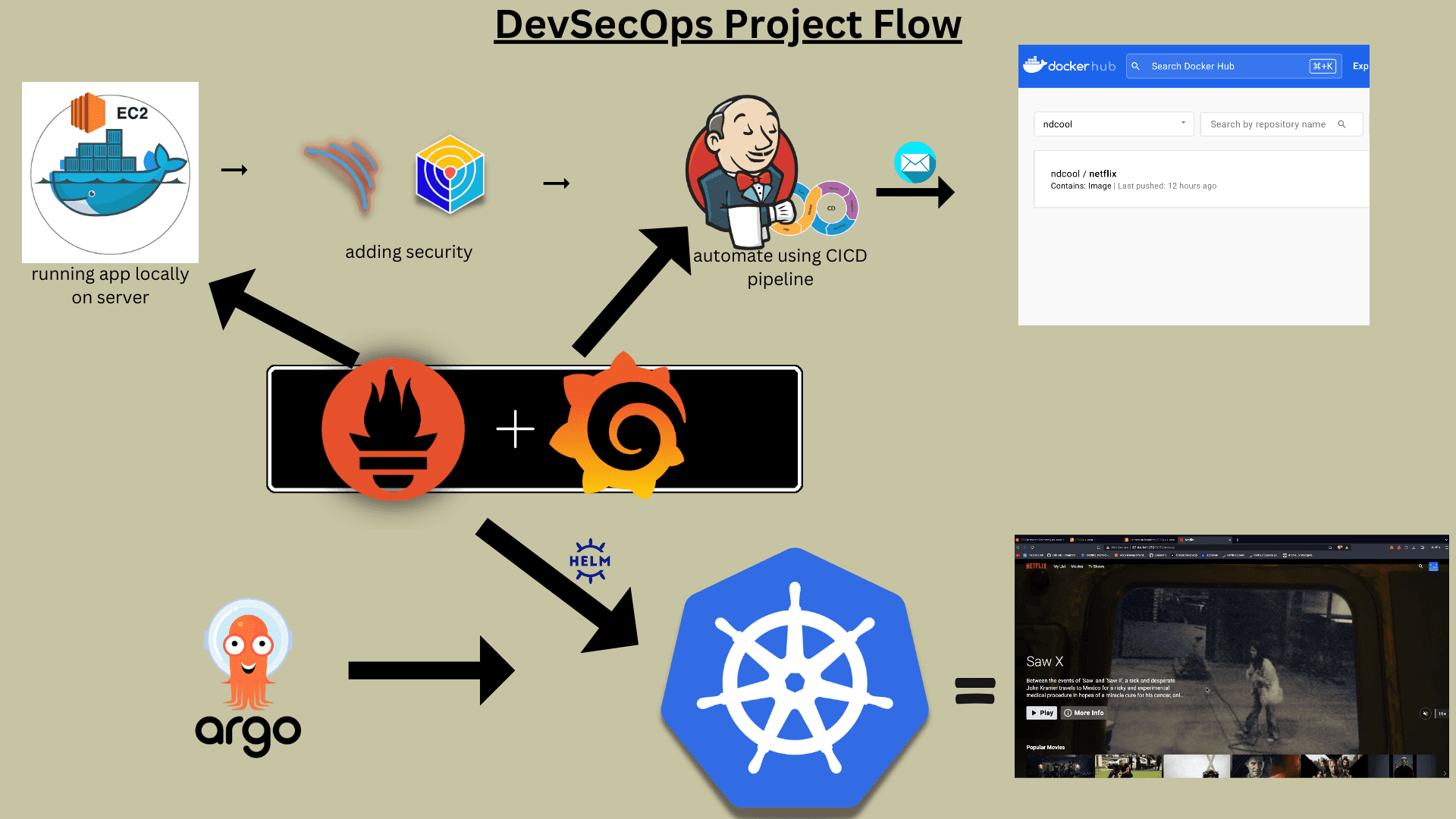The height and width of the screenshot is (819, 1456).
Task: Click the blue Netflix profile avatar
Action: [1433, 566]
